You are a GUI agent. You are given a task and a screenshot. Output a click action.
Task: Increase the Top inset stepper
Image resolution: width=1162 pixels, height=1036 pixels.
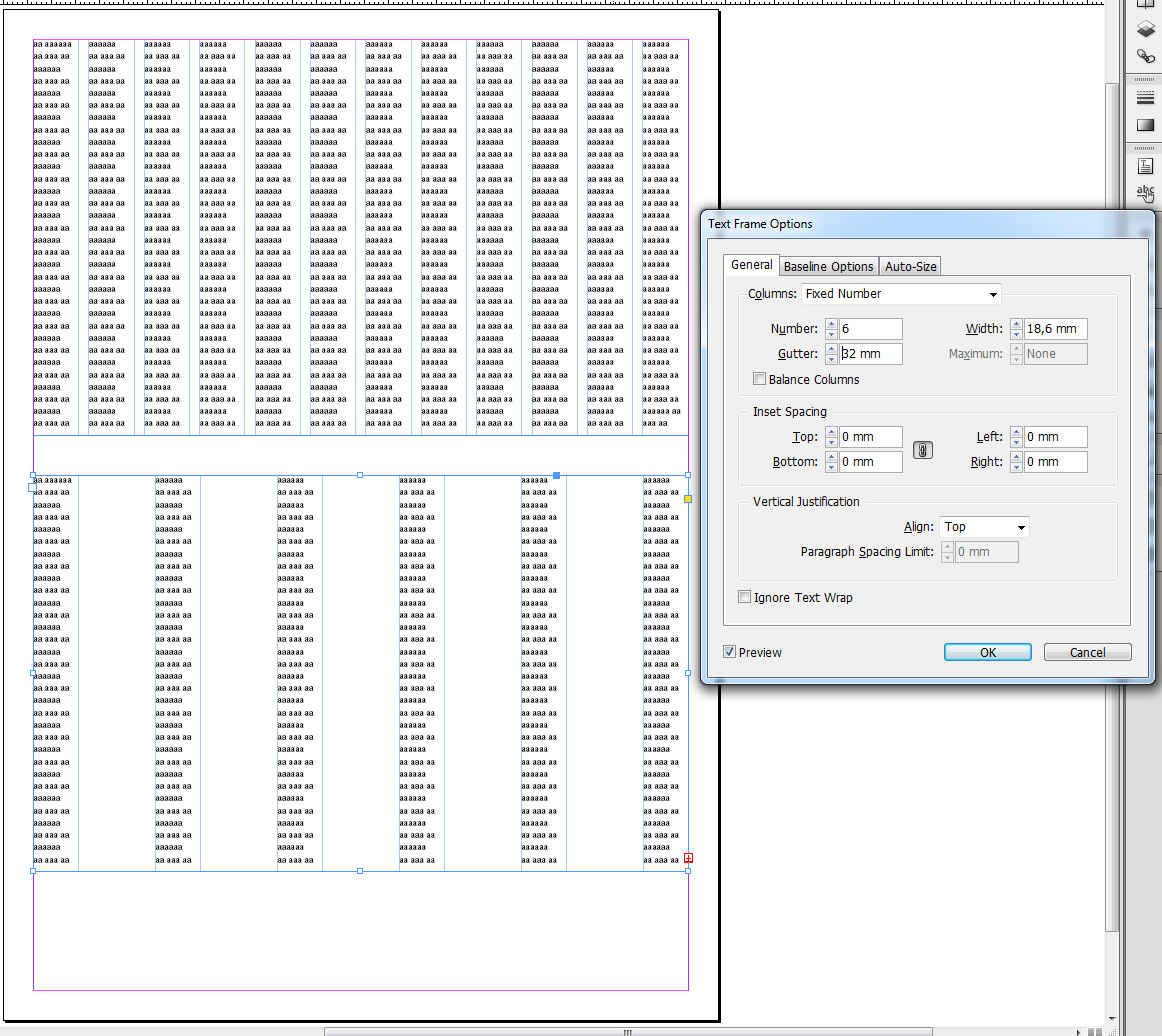coord(831,432)
